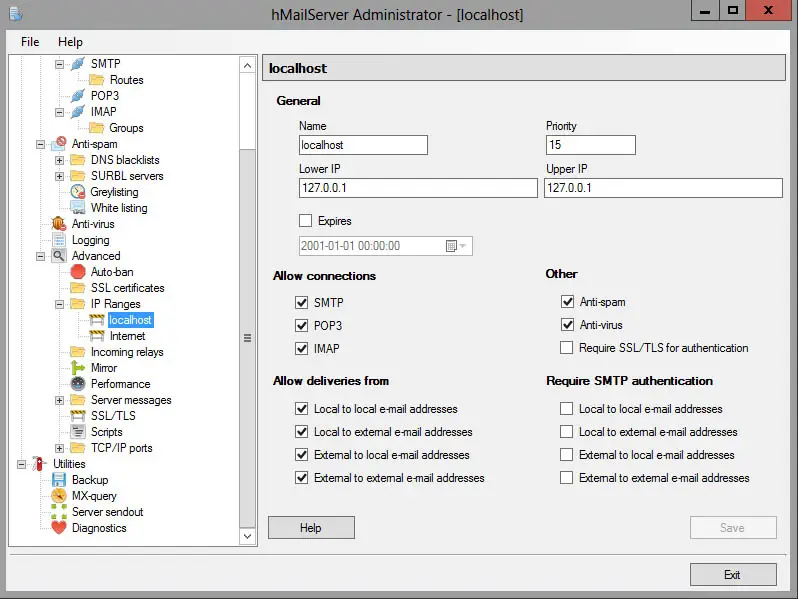
Task: Click the Mirror arrow icon
Action: (x=78, y=367)
